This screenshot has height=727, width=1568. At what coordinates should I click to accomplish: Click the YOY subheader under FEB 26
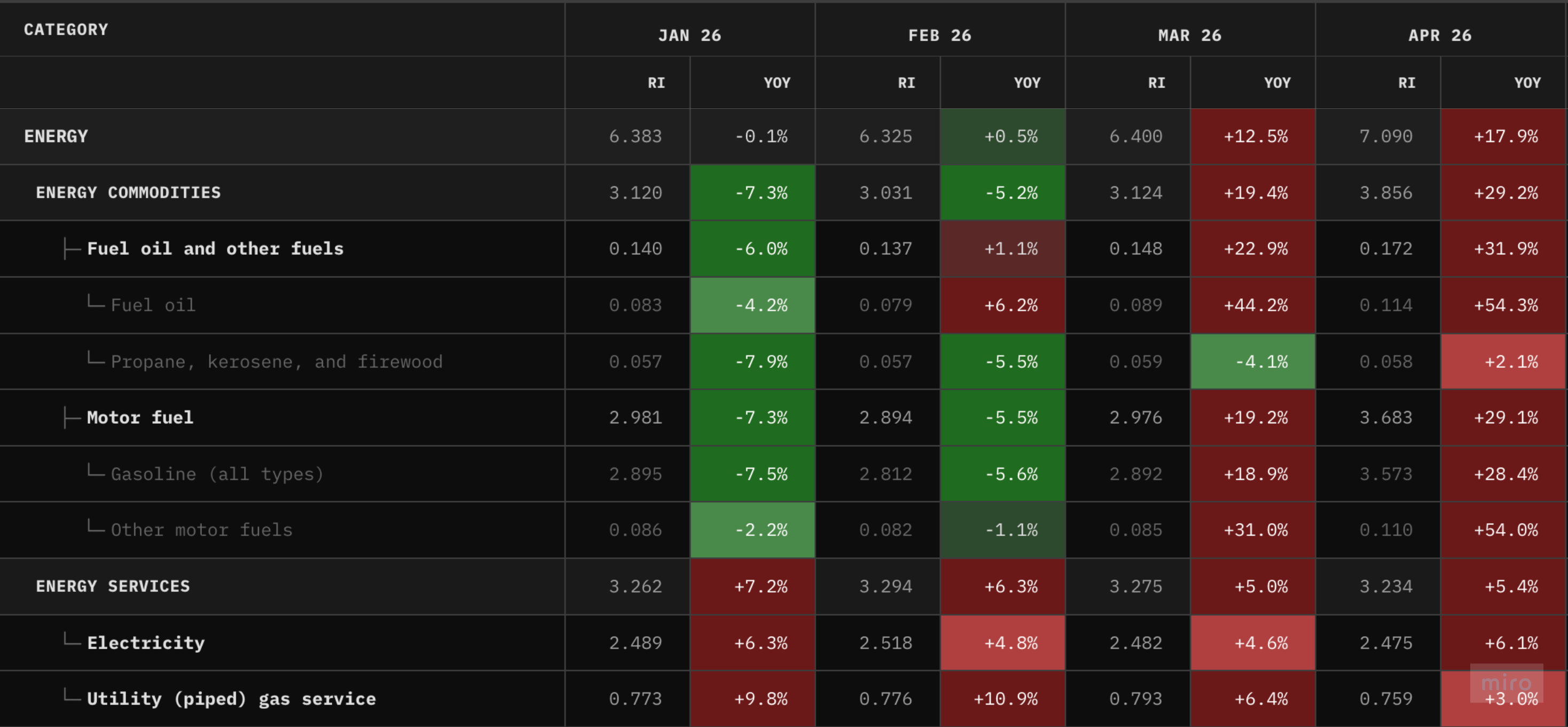(1027, 83)
